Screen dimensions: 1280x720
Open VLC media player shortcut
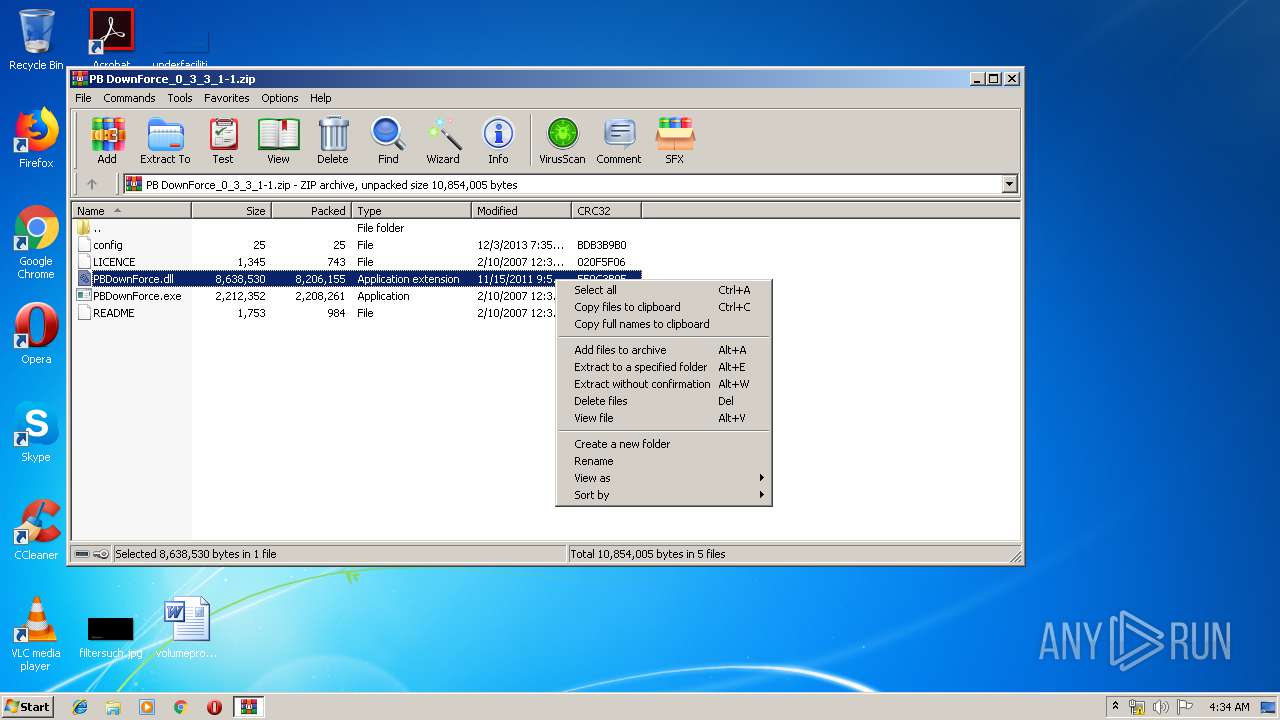pyautogui.click(x=36, y=634)
